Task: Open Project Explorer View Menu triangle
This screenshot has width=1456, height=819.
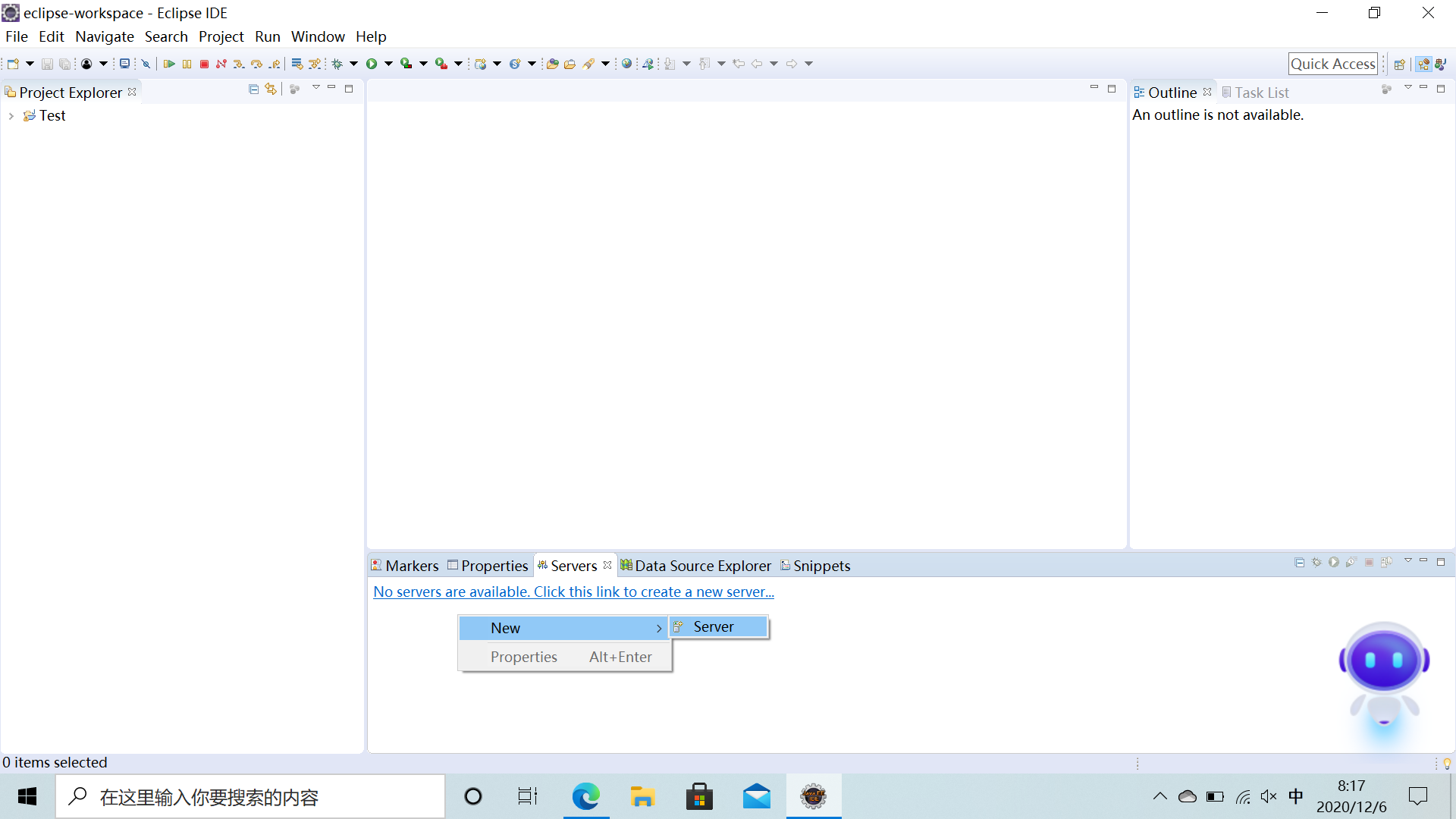Action: click(x=316, y=88)
